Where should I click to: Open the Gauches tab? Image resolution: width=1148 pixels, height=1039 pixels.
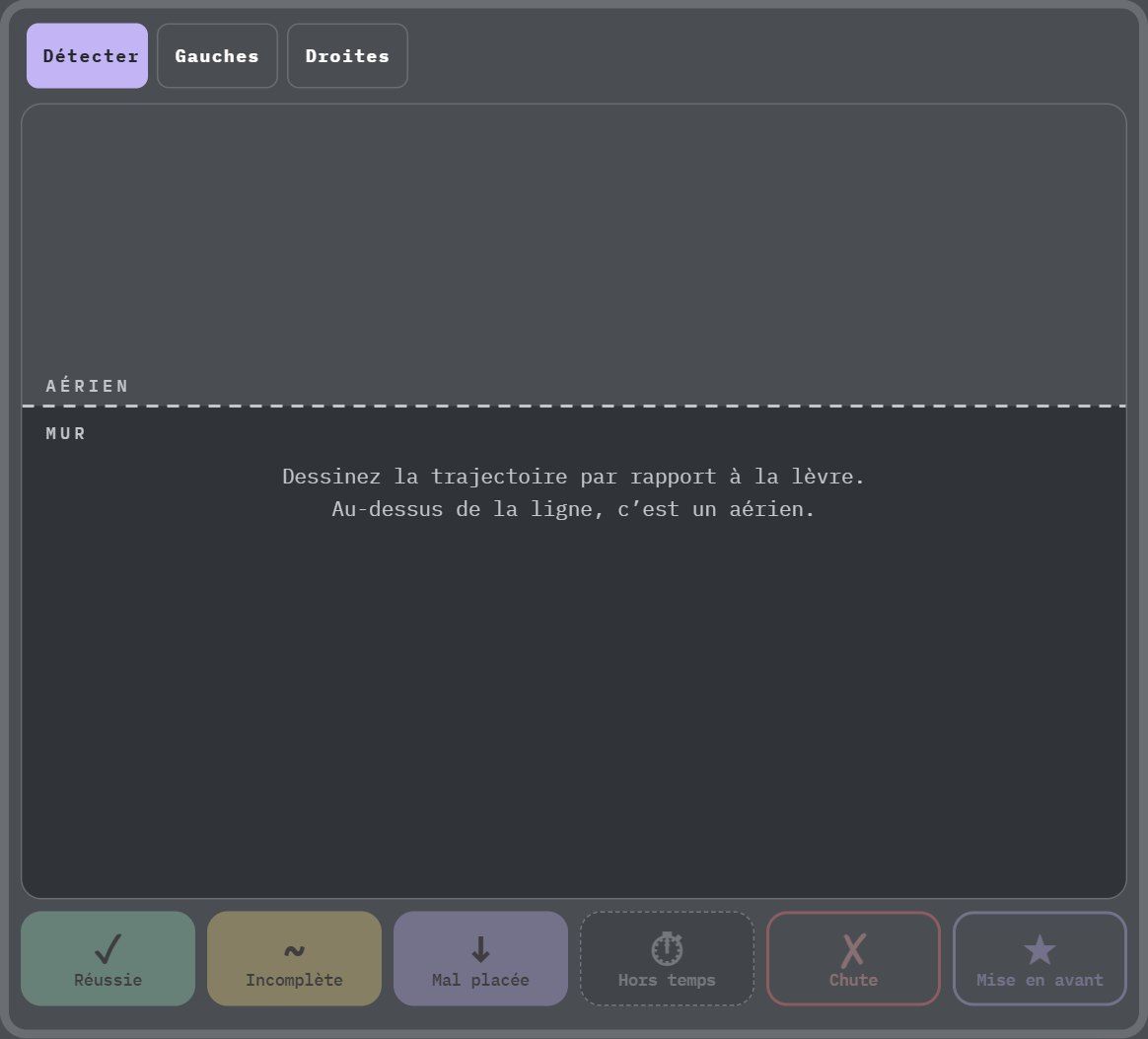coord(217,55)
